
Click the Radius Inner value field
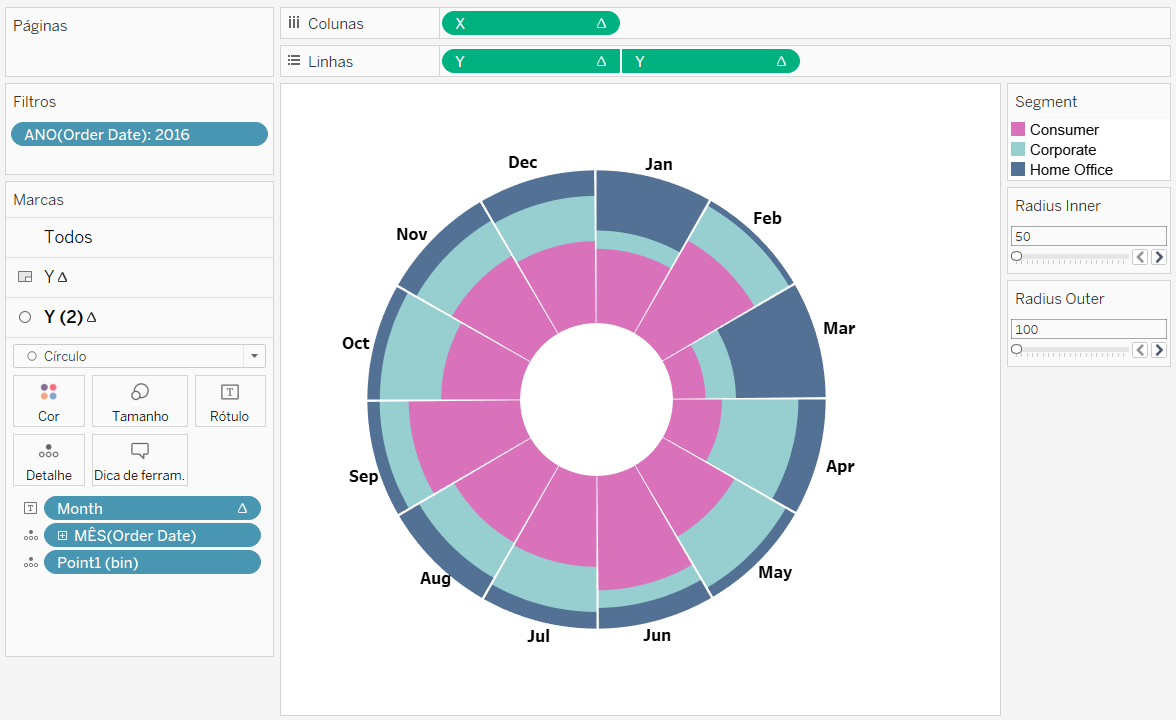[x=1089, y=236]
